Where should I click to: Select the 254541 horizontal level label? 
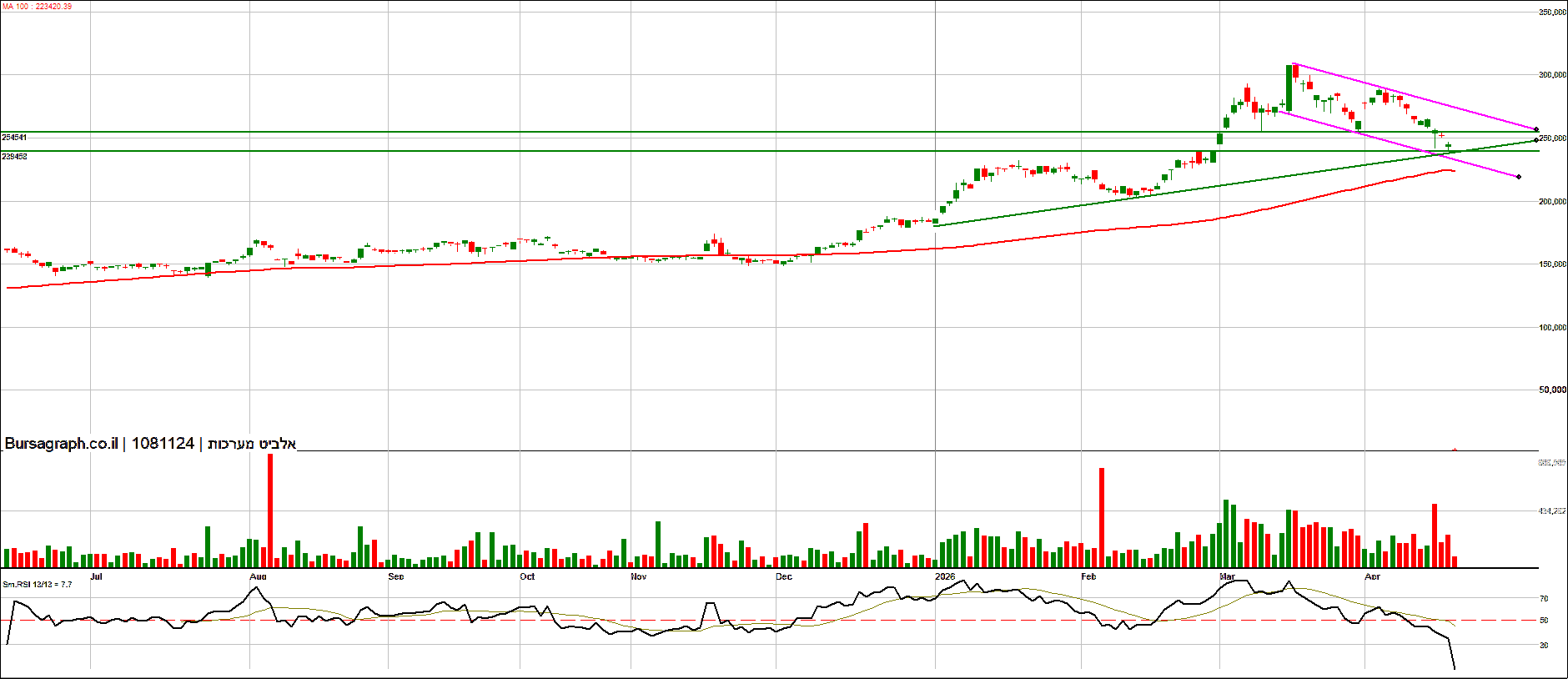click(14, 138)
